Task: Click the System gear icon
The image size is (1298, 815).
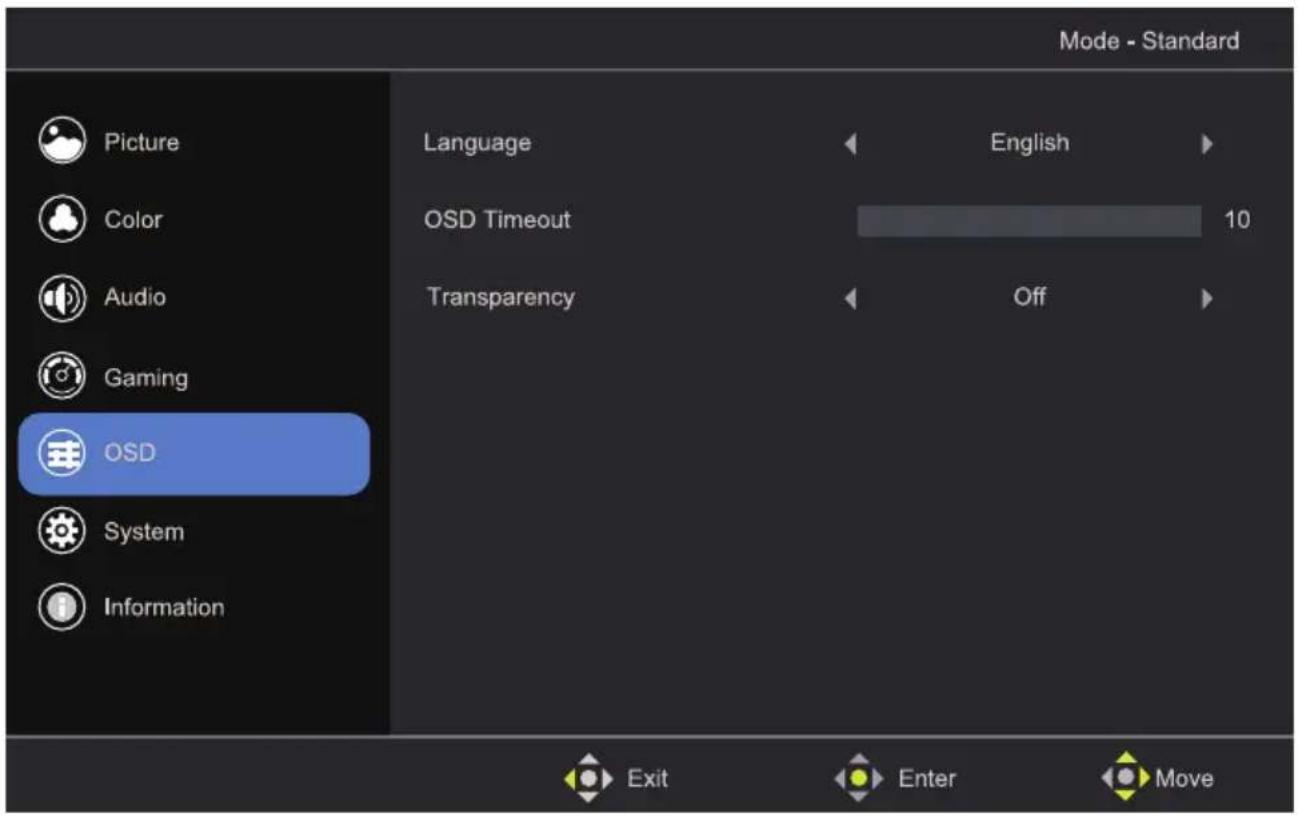Action: point(62,531)
